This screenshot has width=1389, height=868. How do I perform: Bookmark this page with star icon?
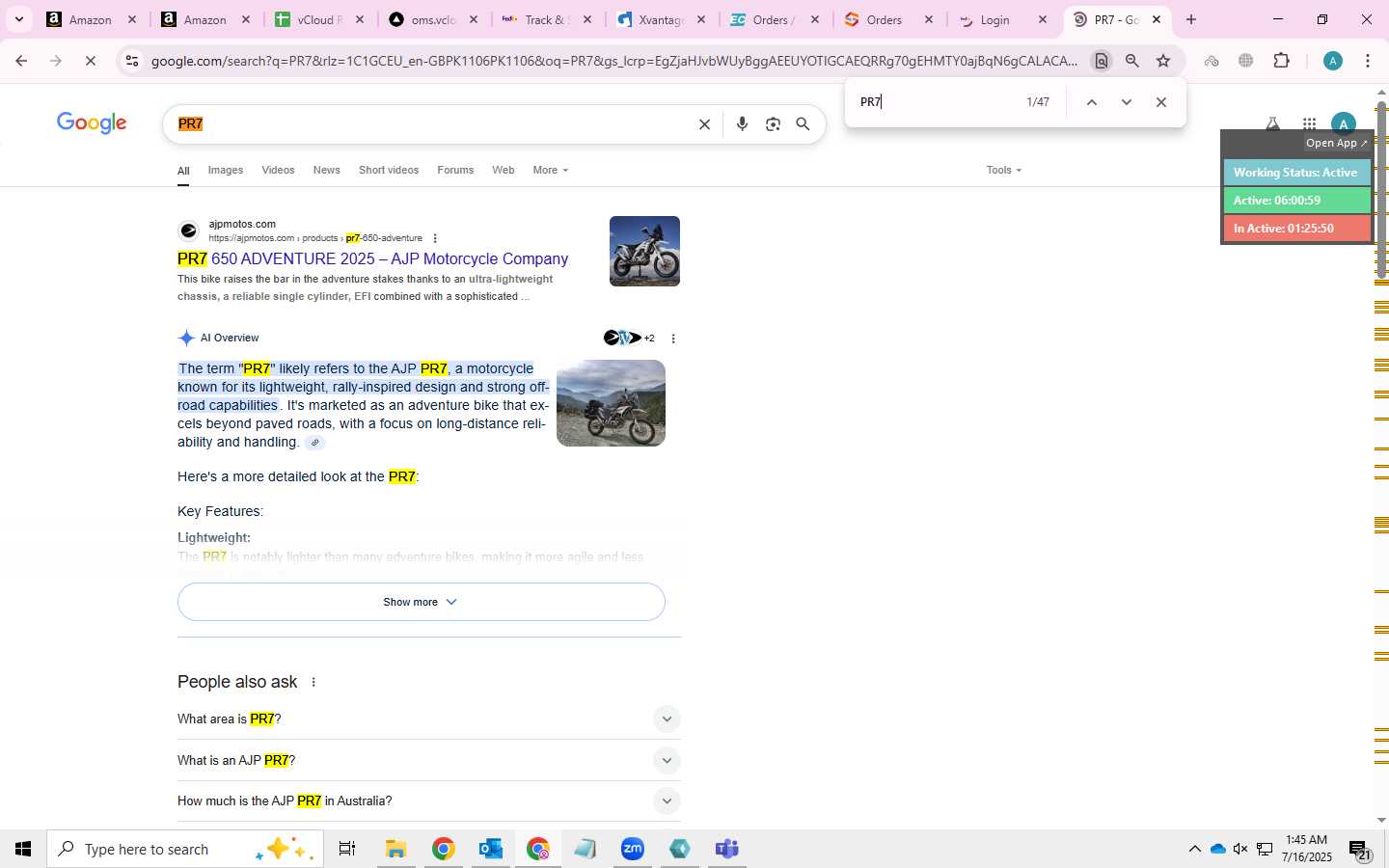[x=1163, y=61]
